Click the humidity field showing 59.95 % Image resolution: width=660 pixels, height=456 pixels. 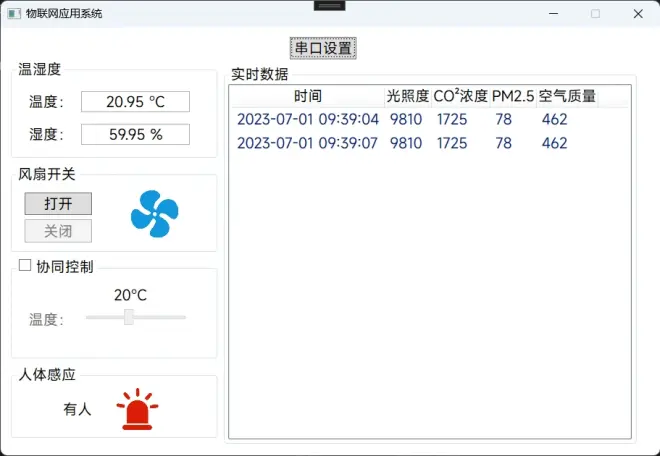(x=135, y=134)
